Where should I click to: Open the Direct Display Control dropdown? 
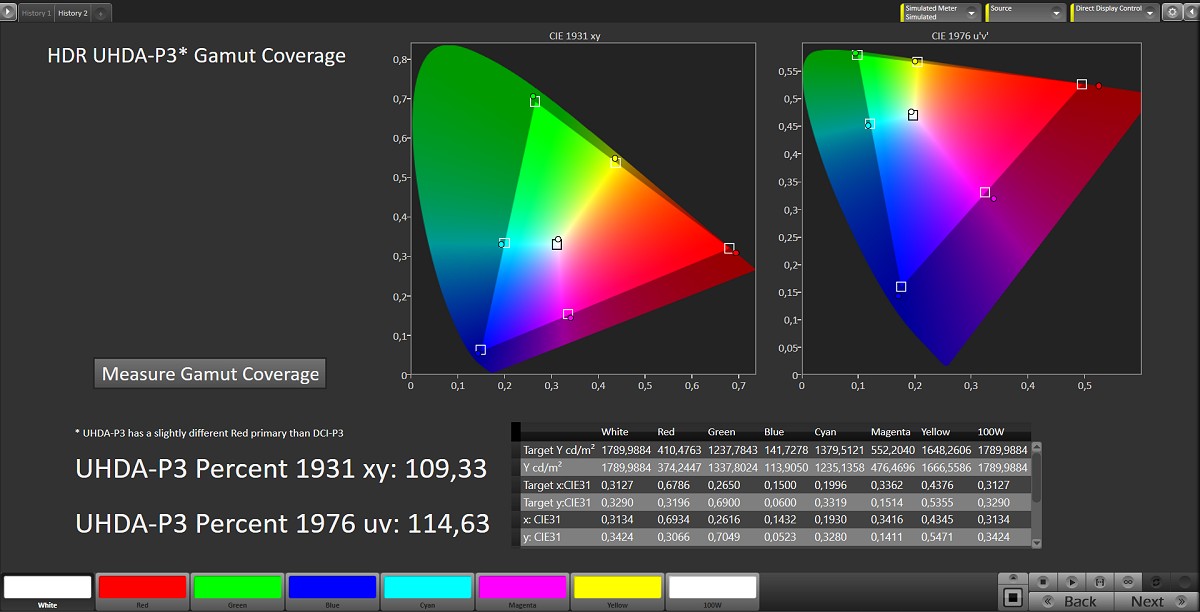coord(1115,13)
